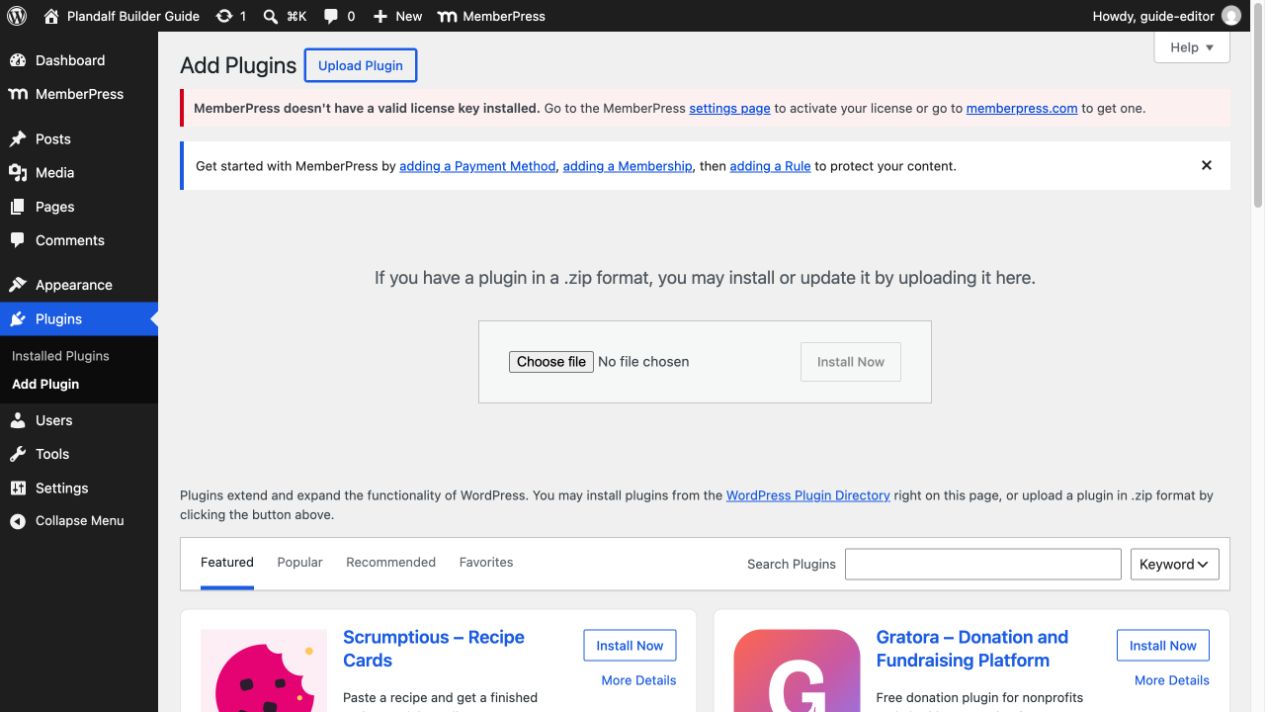This screenshot has height=712, width=1265.
Task: Open the guide-editor user avatar
Action: click(x=1232, y=16)
